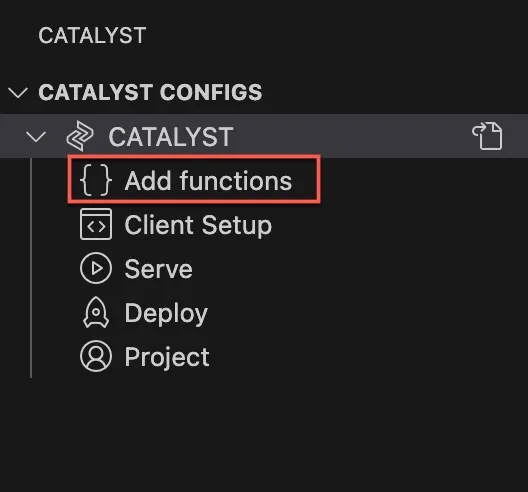Click the Serve play circle icon

click(96, 268)
